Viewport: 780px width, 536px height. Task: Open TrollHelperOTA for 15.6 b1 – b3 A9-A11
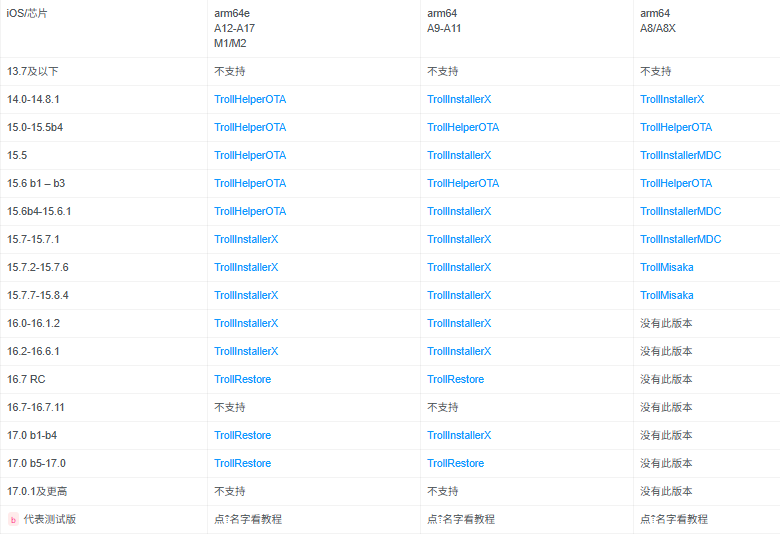click(x=463, y=183)
